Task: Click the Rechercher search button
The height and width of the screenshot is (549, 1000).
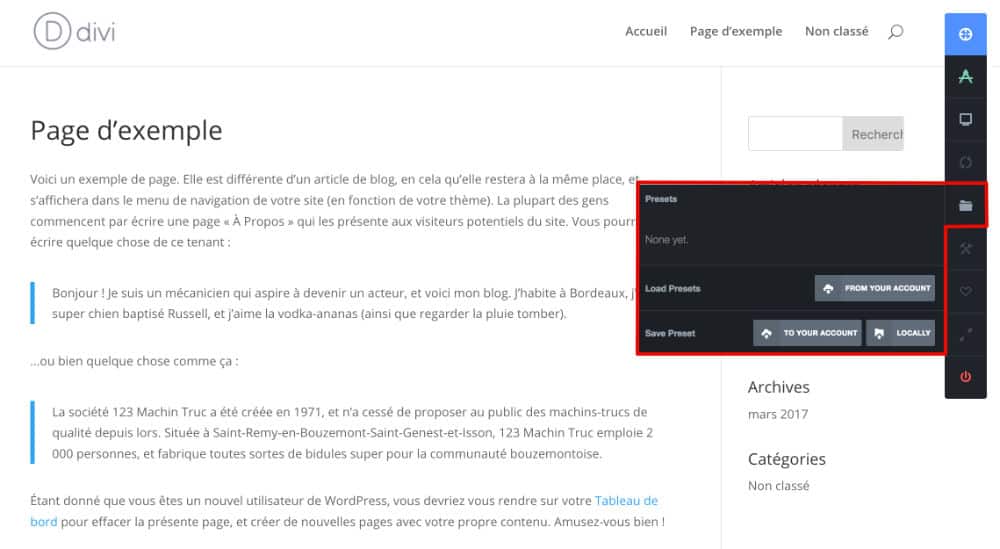Action: click(873, 134)
